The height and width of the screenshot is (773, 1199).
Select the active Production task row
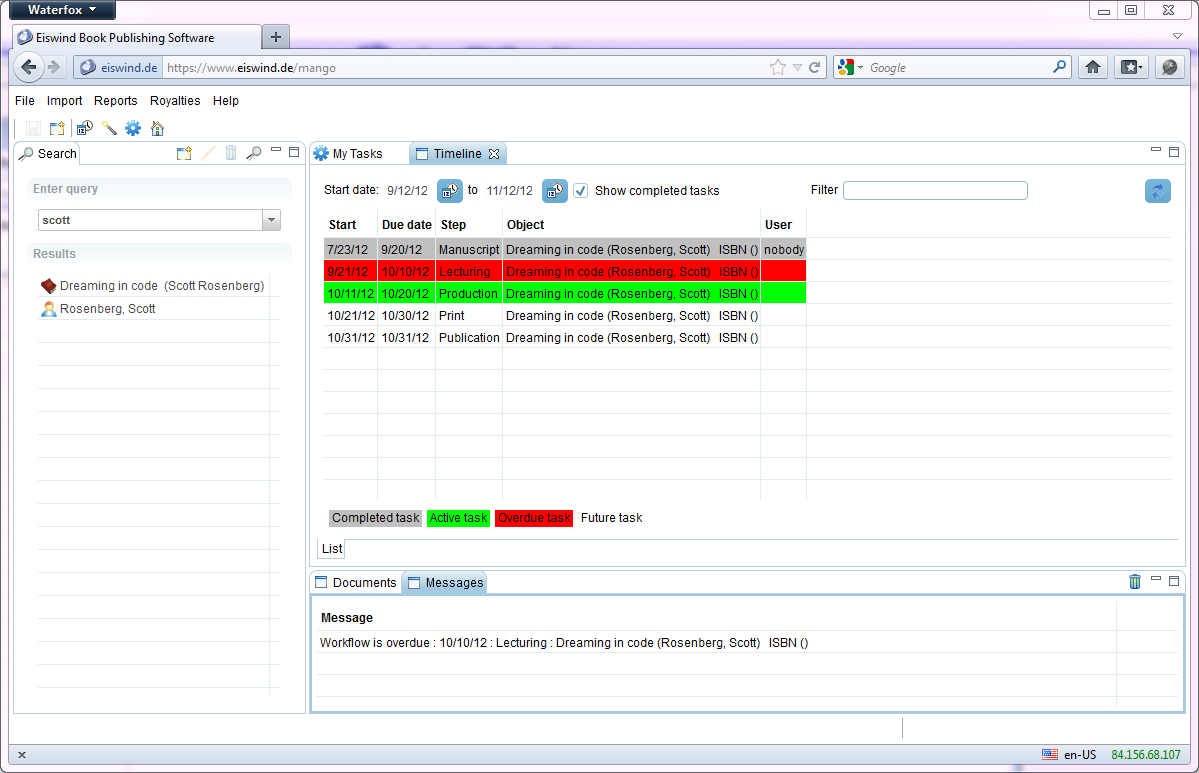[565, 294]
